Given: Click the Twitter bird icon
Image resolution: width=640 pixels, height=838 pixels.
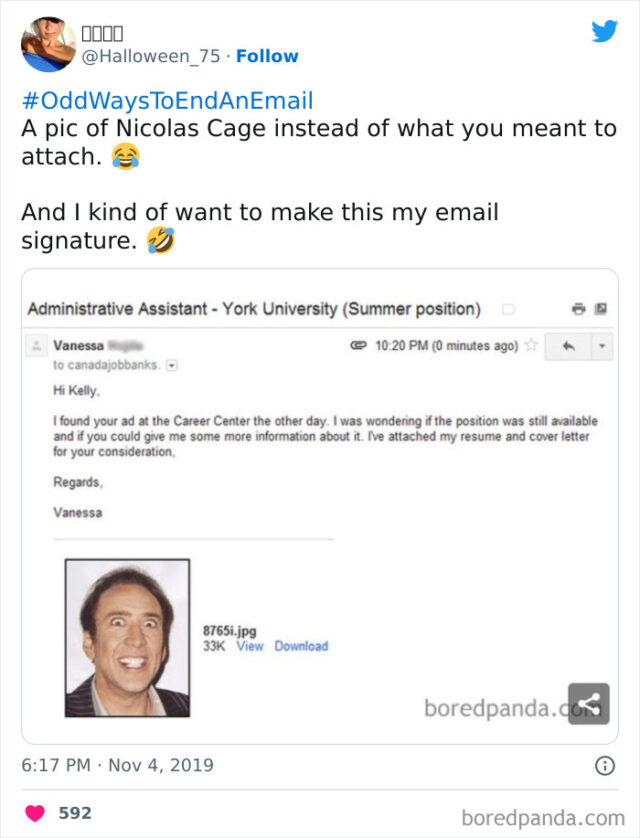Looking at the screenshot, I should coord(605,33).
